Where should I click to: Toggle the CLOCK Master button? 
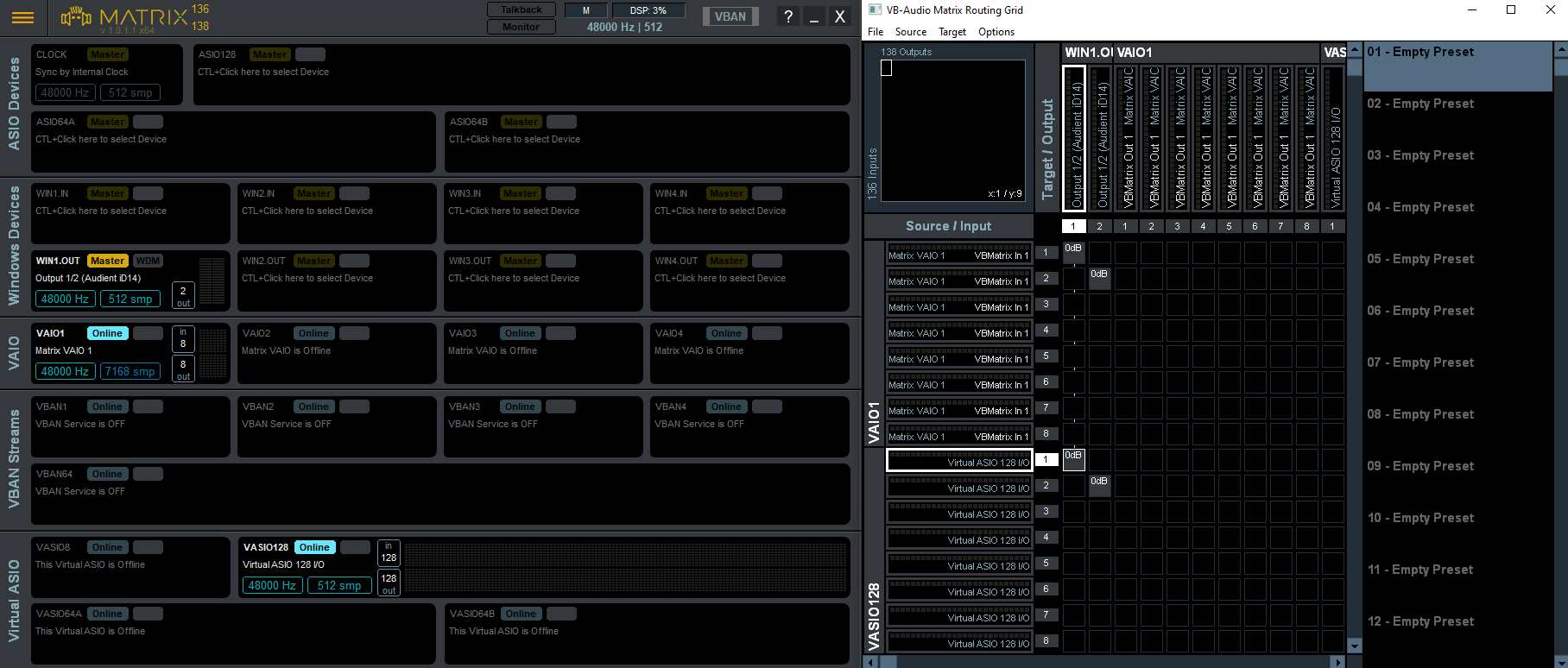point(107,54)
